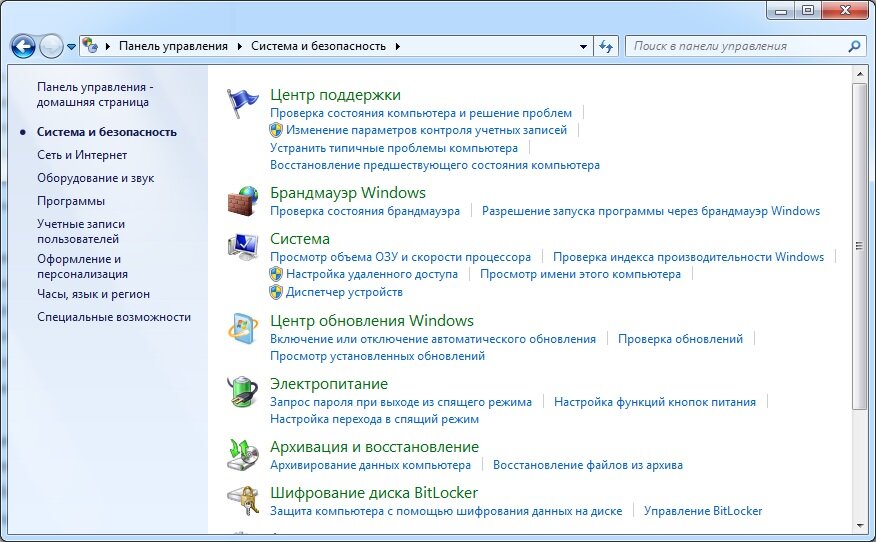
Task: Go back with the blue arrow button
Action: [x=23, y=46]
